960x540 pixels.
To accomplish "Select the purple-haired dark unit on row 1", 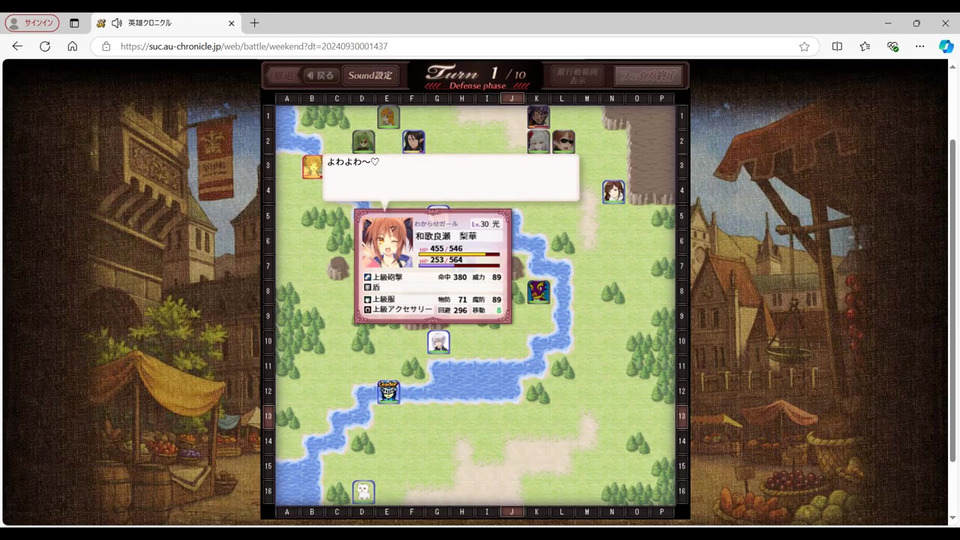I will pos(538,116).
